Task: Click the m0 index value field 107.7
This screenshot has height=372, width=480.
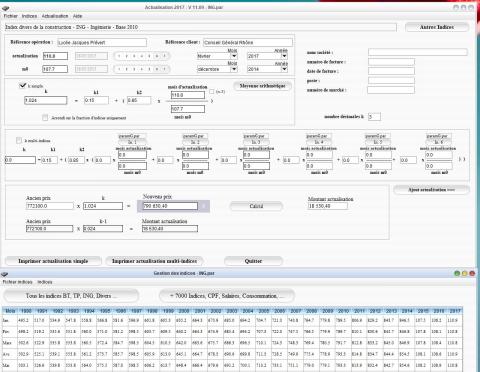Action: (55, 69)
